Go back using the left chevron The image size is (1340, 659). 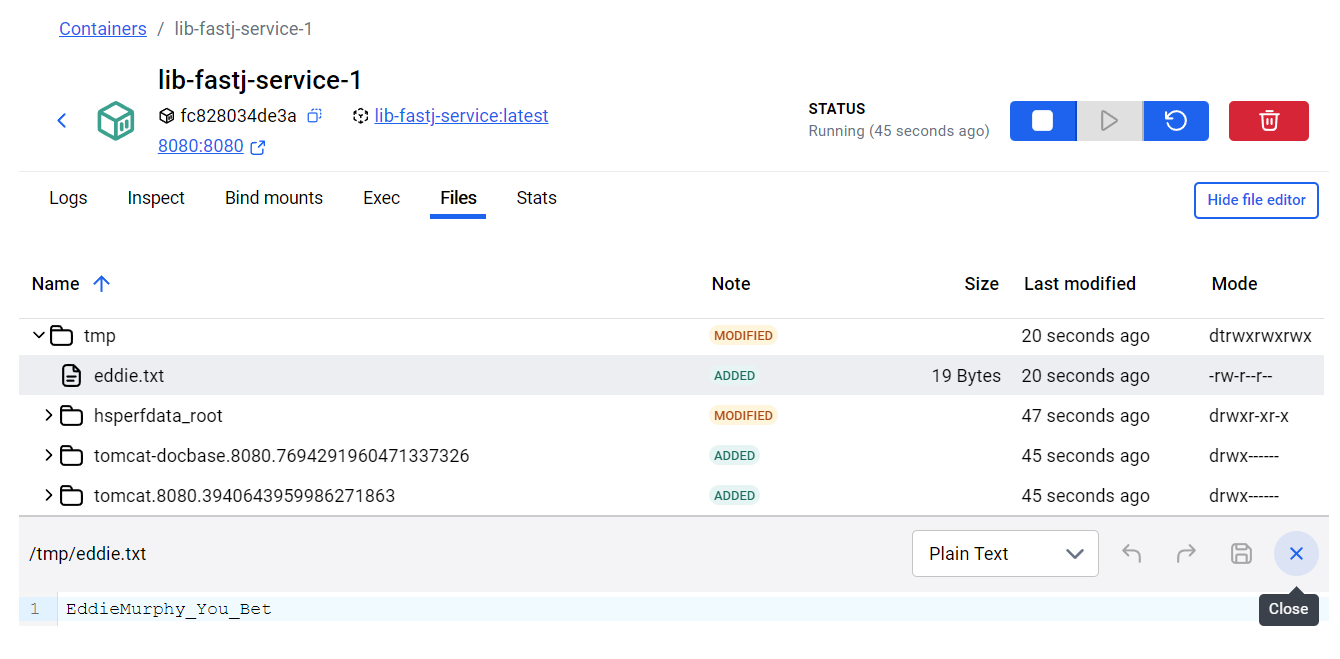pyautogui.click(x=62, y=121)
